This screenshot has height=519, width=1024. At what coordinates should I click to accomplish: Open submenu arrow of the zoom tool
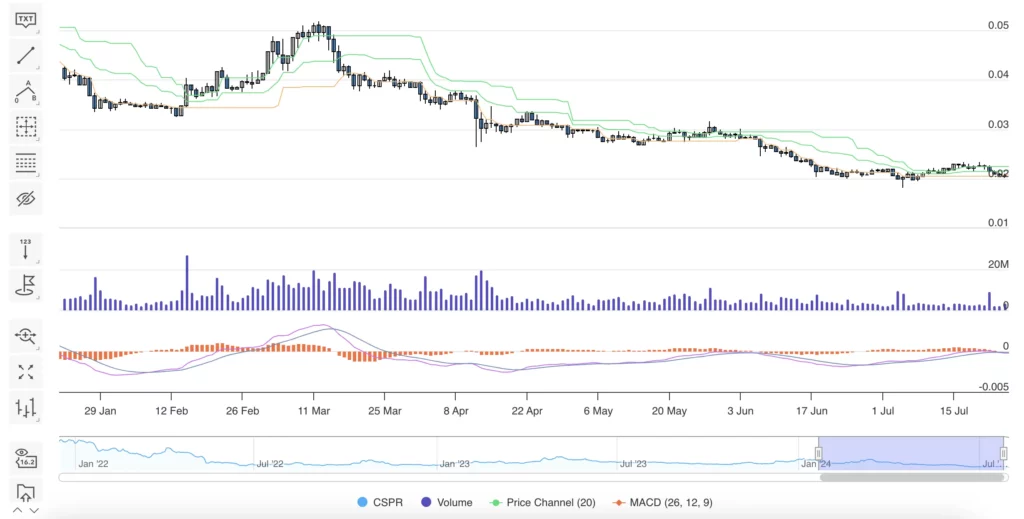click(38, 347)
